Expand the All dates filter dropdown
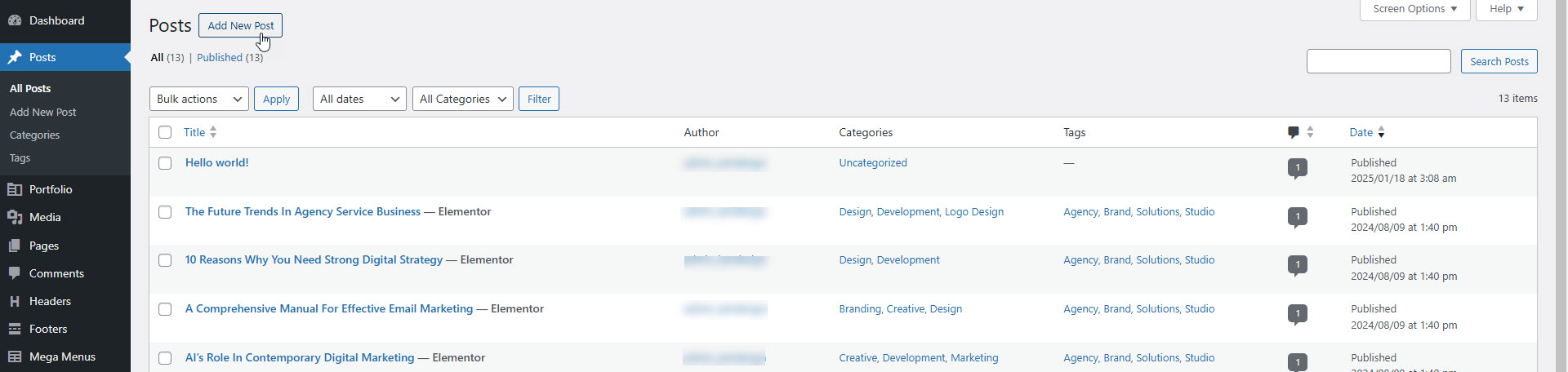The width and height of the screenshot is (1568, 372). pos(359,99)
